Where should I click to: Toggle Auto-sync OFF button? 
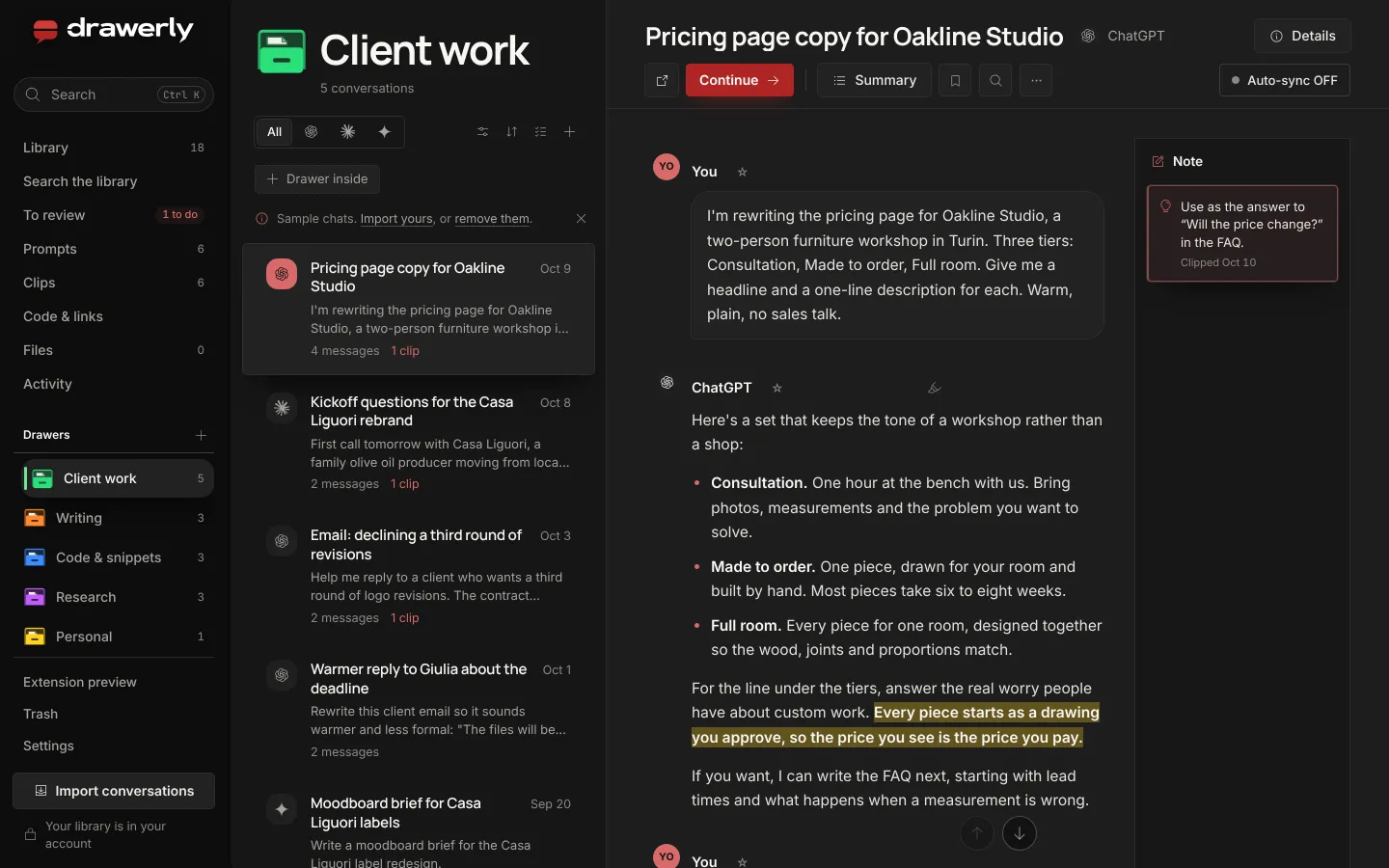coord(1285,80)
